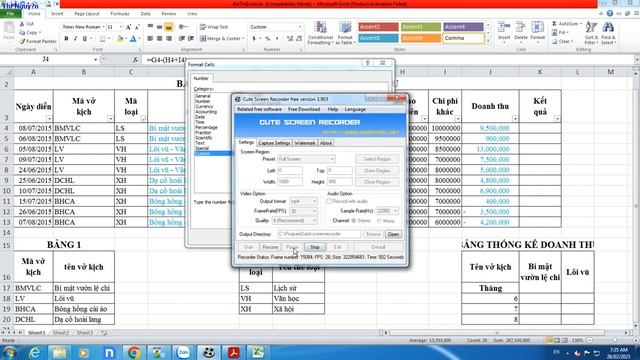The image size is (640, 360).
Task: Apply the Accent5 blue cell style
Action: pos(378,38)
